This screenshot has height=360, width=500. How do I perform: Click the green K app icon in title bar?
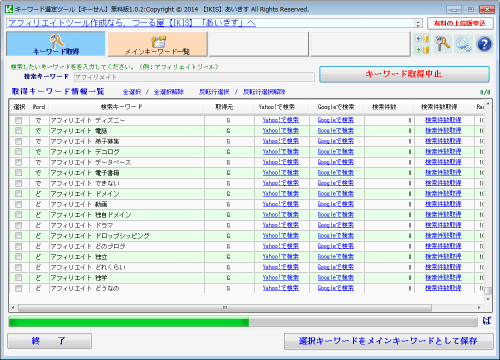pos(9,9)
